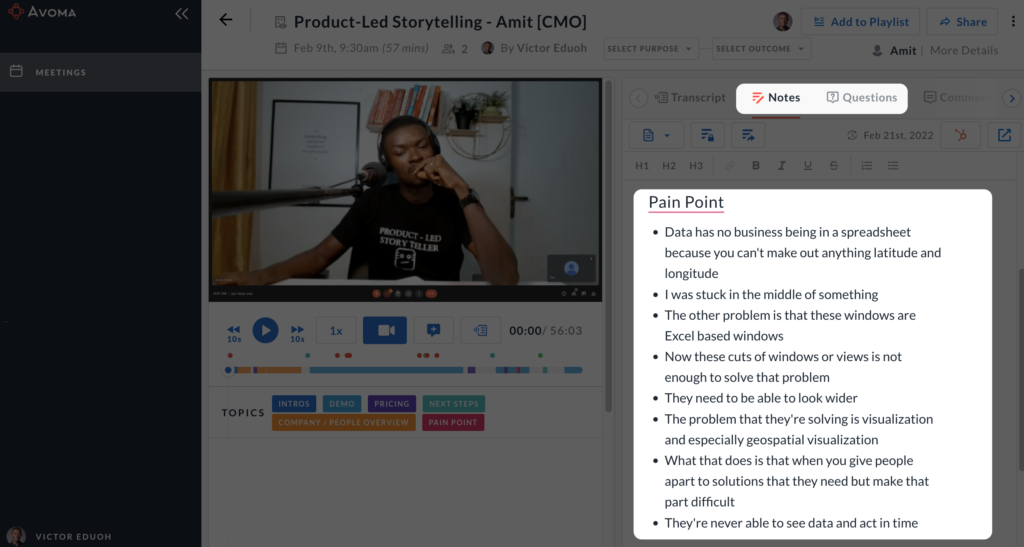
Task: Open notes in external window icon
Action: tap(1004, 135)
